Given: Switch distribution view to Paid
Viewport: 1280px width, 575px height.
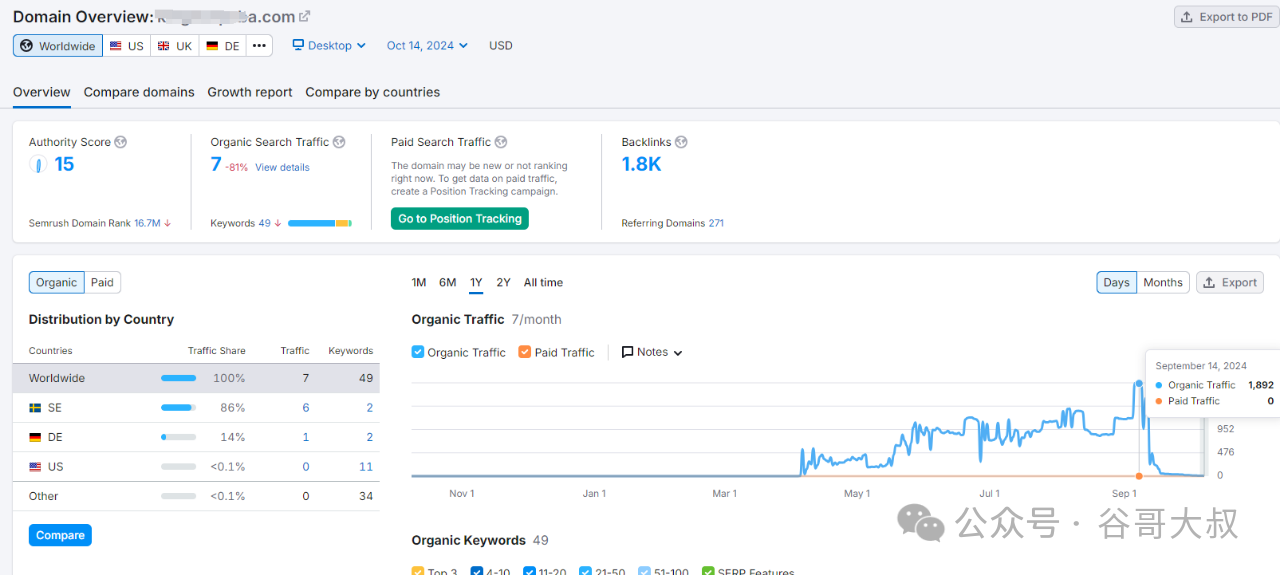Looking at the screenshot, I should click(x=102, y=282).
